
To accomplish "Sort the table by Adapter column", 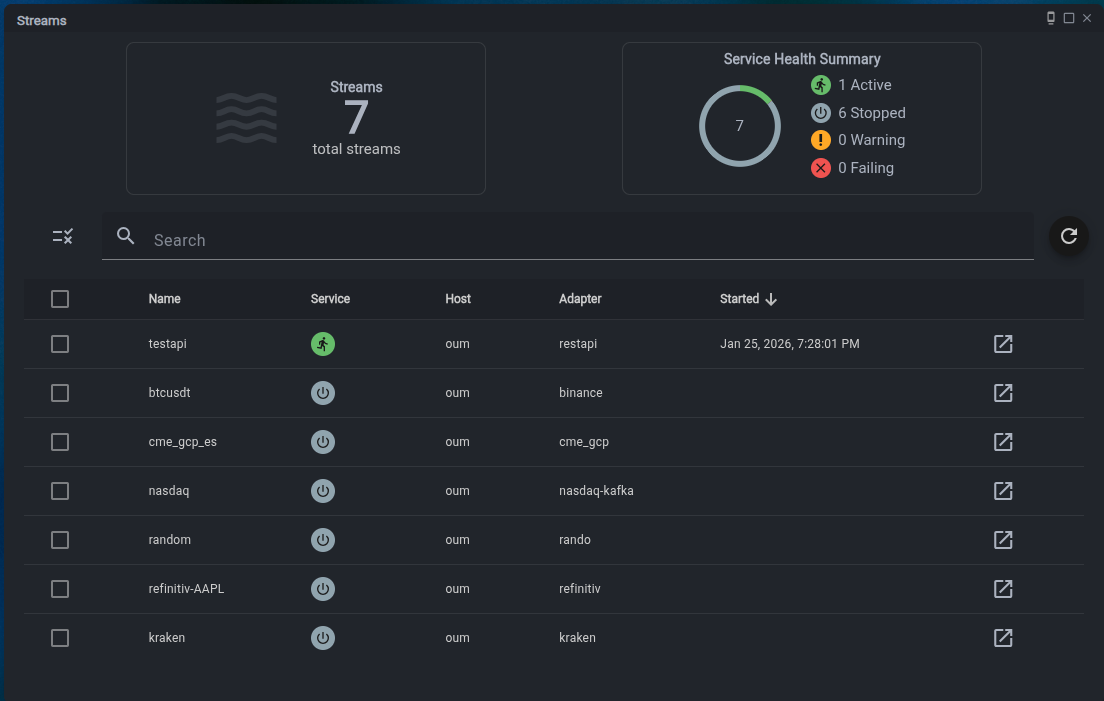I will click(x=580, y=299).
